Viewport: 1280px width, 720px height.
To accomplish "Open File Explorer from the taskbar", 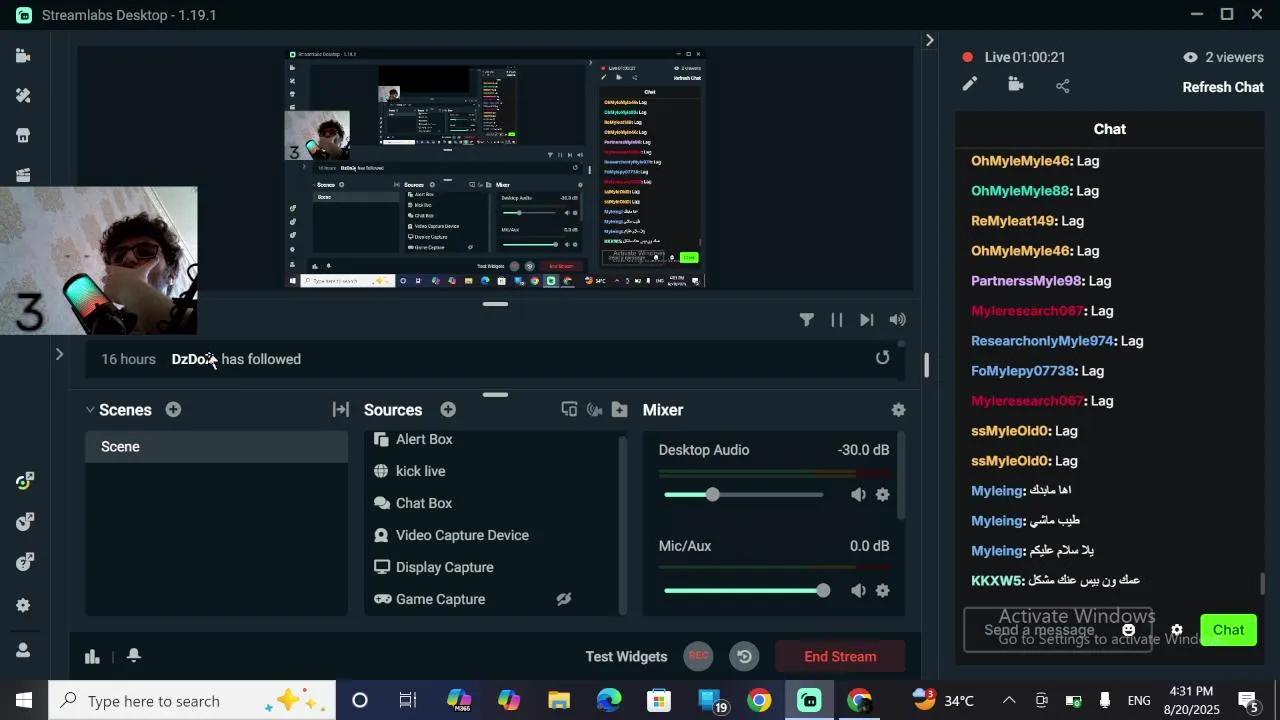I will point(559,701).
